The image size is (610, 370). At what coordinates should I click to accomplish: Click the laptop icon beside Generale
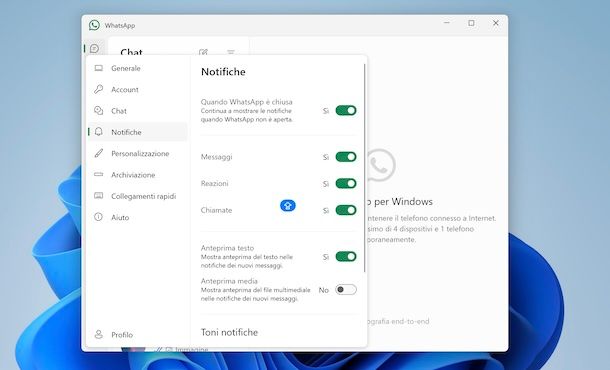point(99,68)
